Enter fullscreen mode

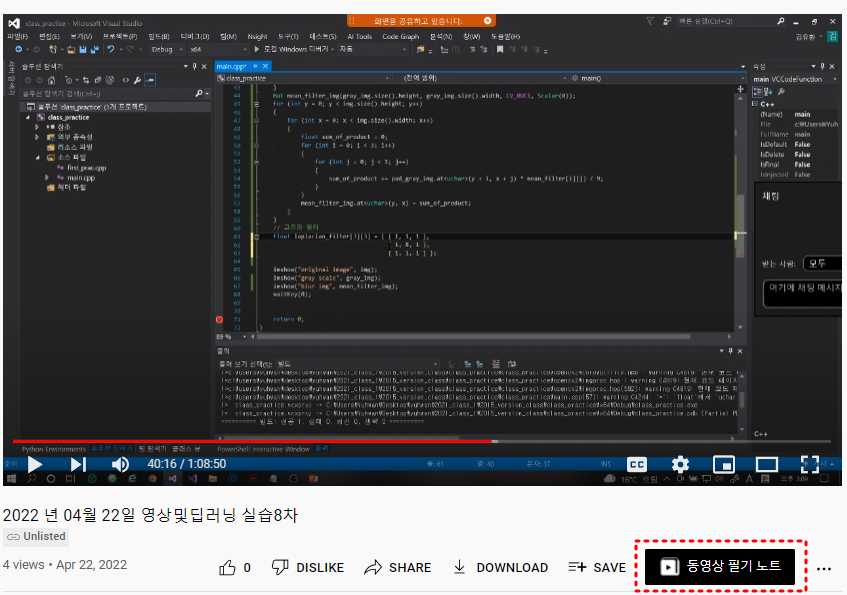click(x=810, y=464)
